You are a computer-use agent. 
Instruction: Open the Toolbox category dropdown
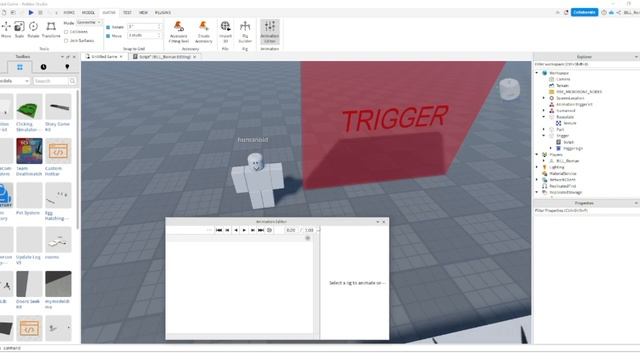(x=15, y=81)
